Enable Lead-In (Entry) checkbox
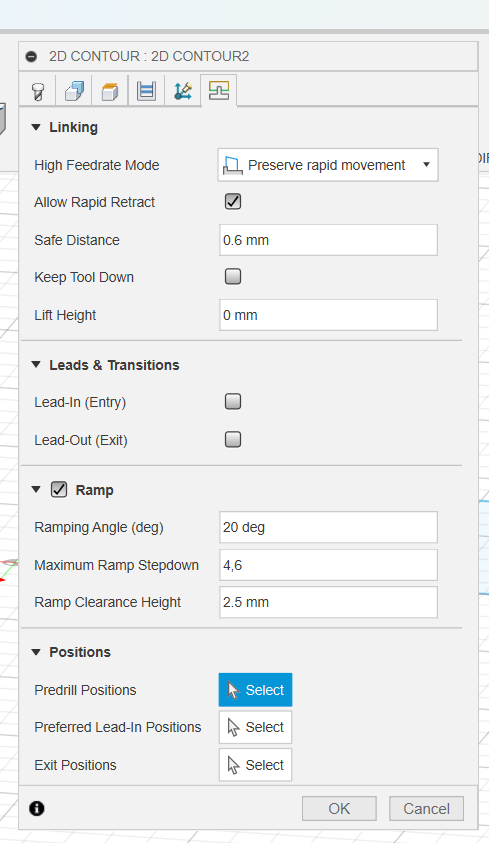Viewport: 489px width, 843px height. point(233,402)
